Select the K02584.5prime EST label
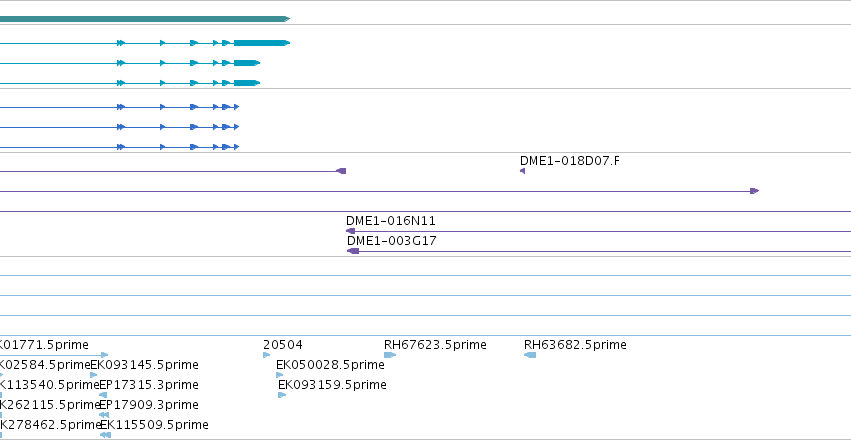The height and width of the screenshot is (440, 851). tap(45, 365)
